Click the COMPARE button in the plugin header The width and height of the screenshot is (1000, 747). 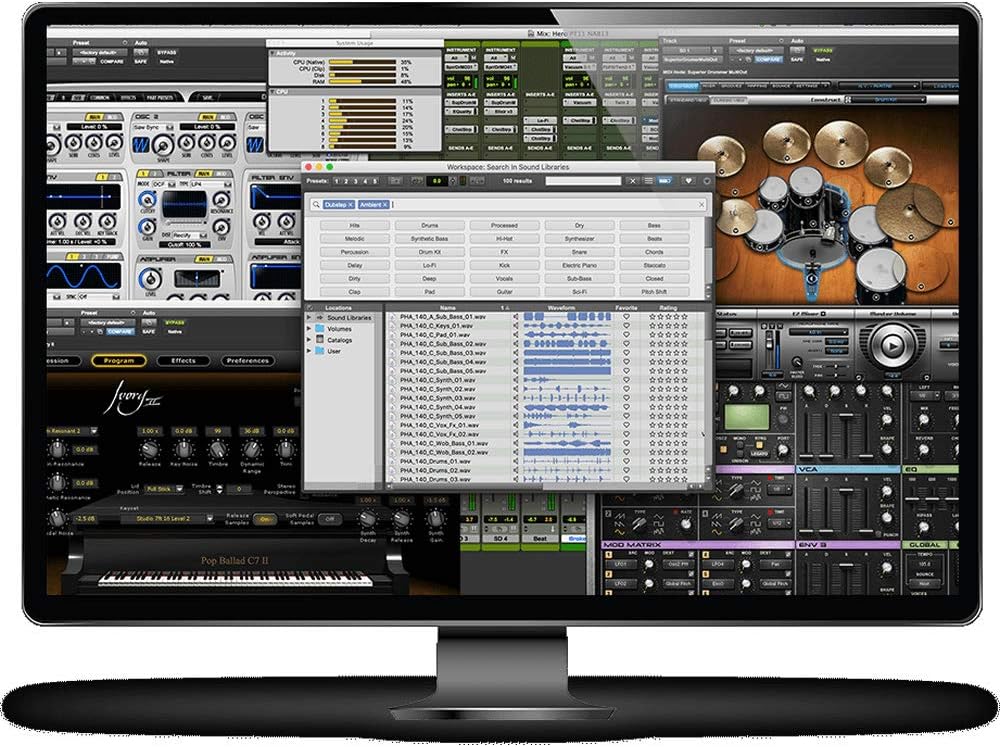pos(120,331)
